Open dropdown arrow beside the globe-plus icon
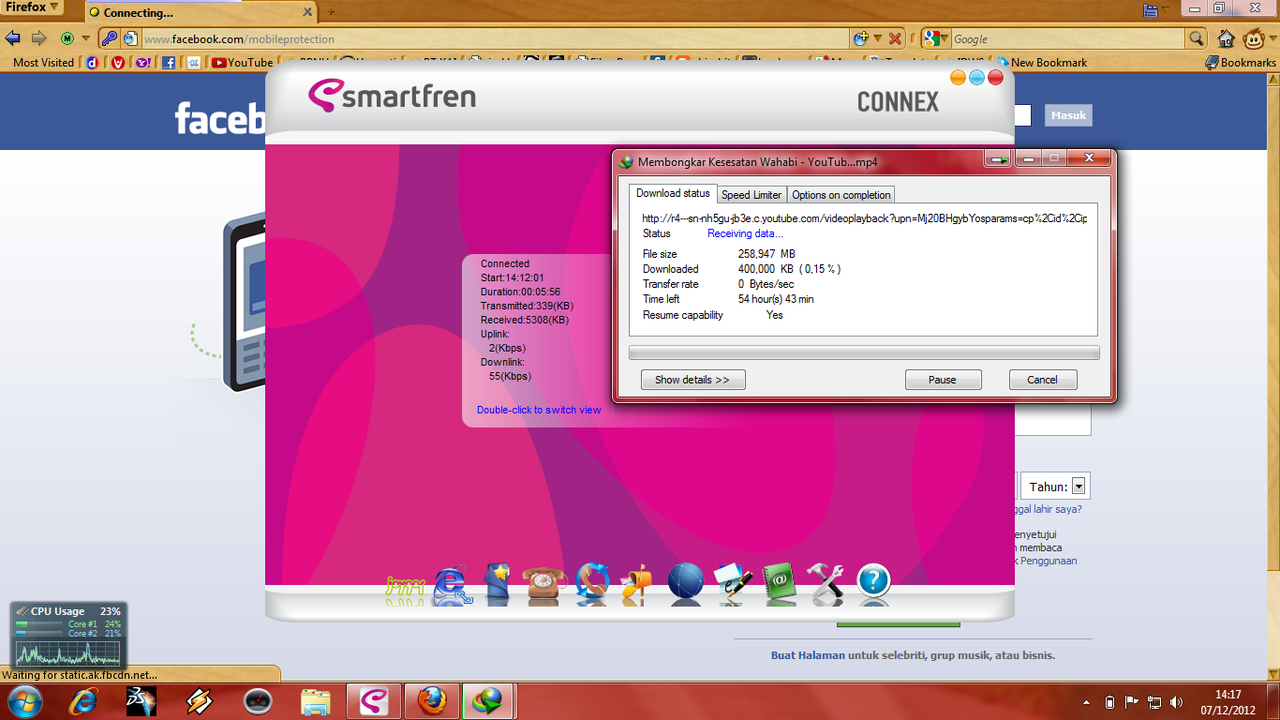The image size is (1280, 720). (x=877, y=39)
